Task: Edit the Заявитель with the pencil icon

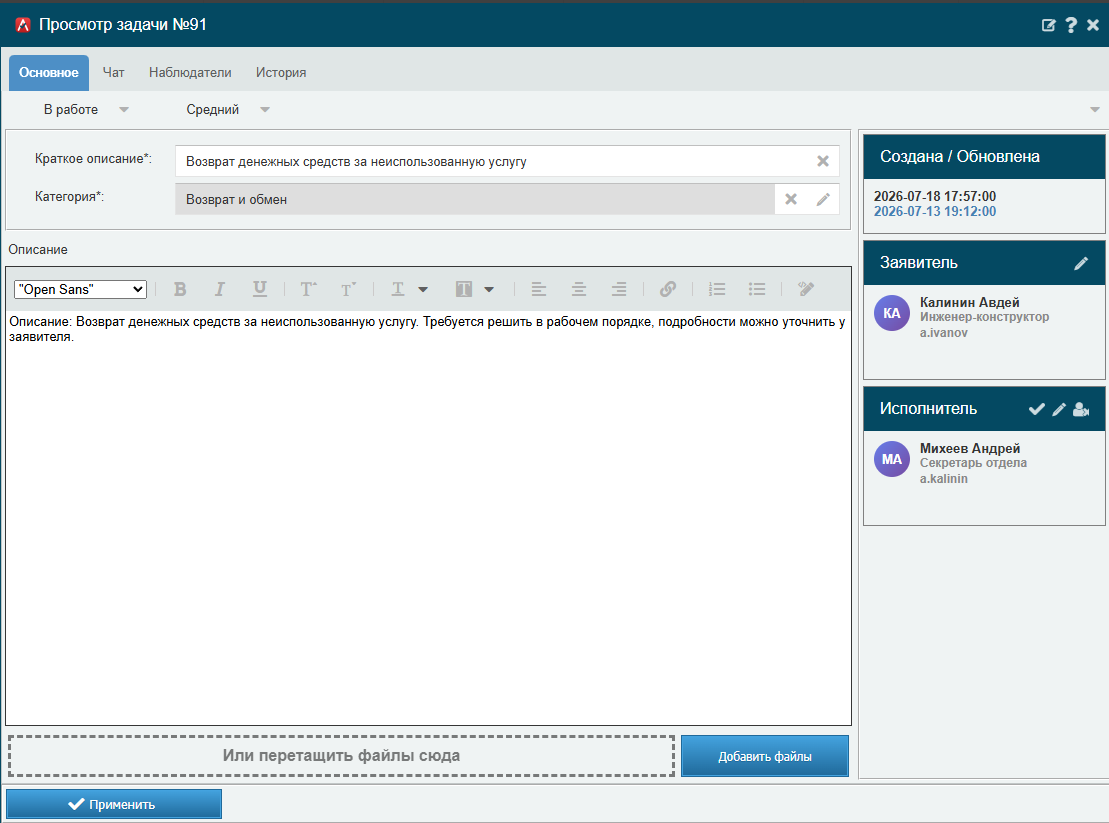Action: 1081,264
